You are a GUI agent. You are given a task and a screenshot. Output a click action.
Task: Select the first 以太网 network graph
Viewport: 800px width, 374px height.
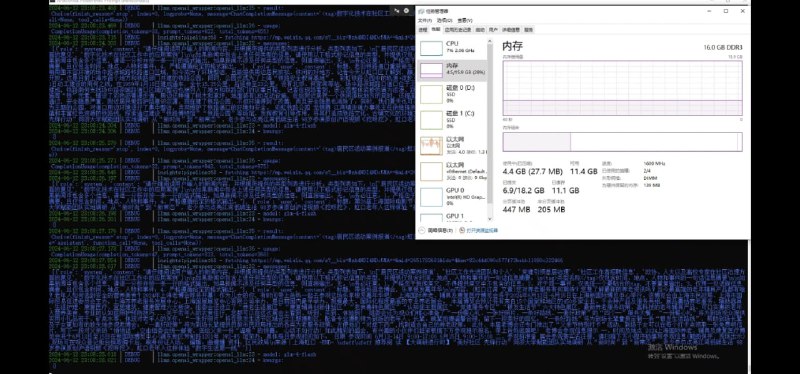click(452, 145)
